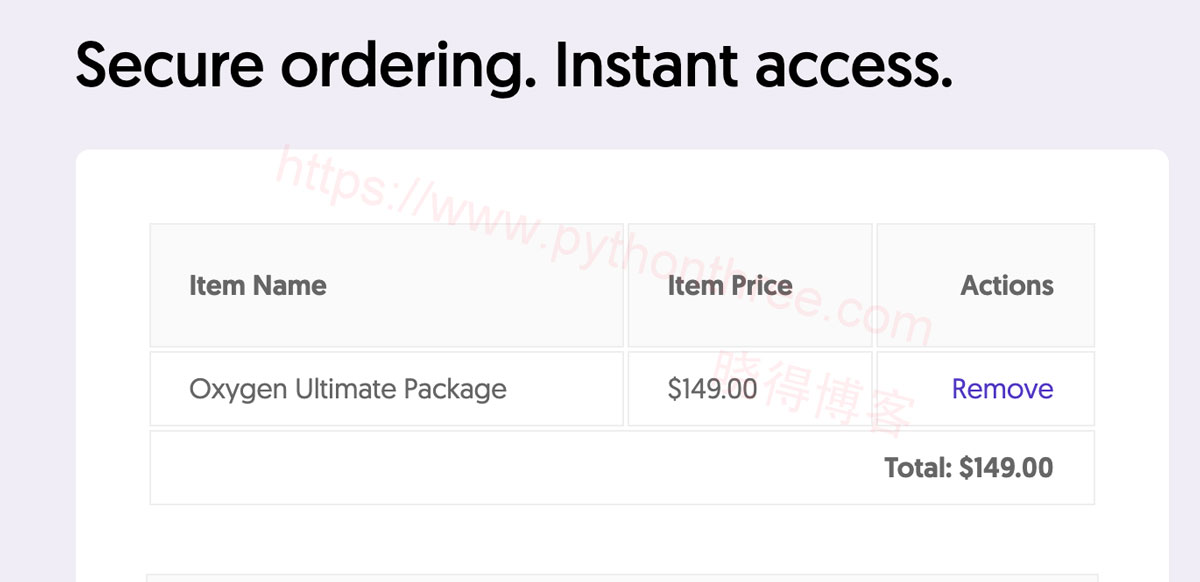
Task: Click the Total: $149.00 amount
Action: 968,468
